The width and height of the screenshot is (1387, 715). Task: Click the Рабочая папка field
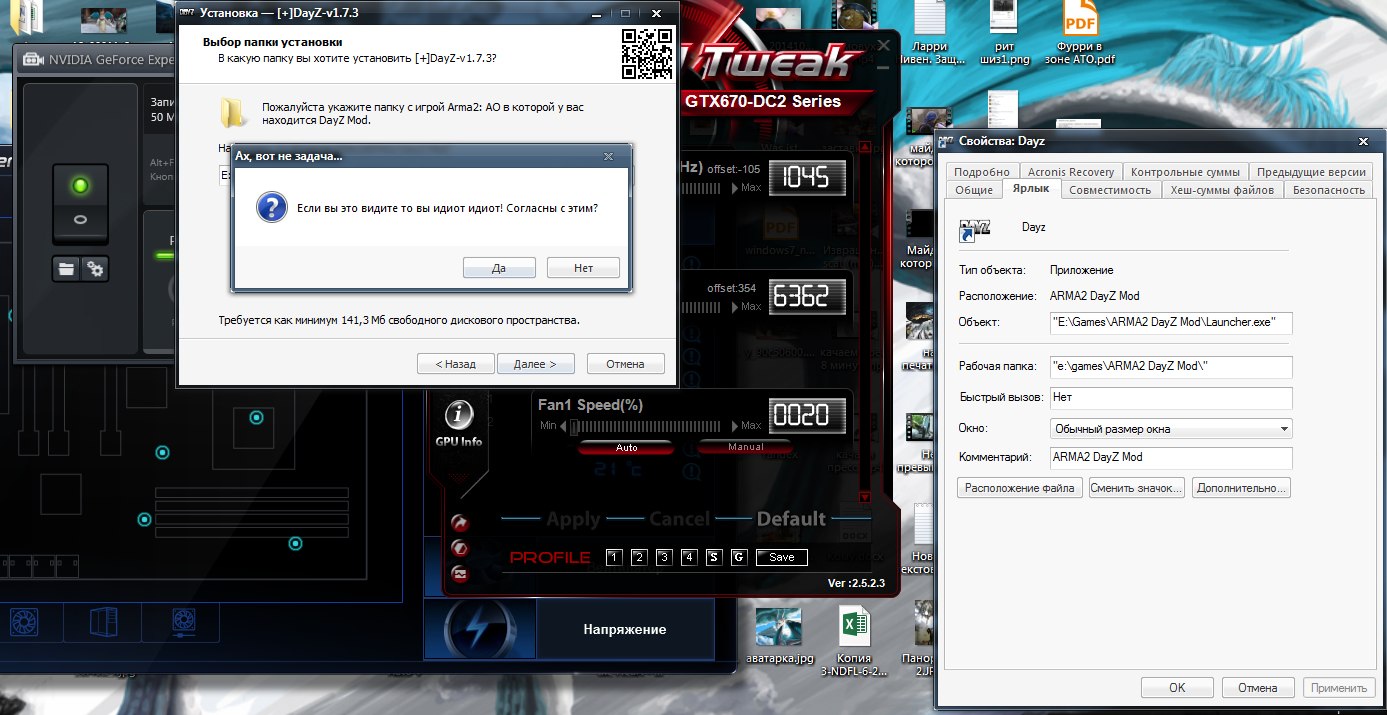tap(1171, 367)
